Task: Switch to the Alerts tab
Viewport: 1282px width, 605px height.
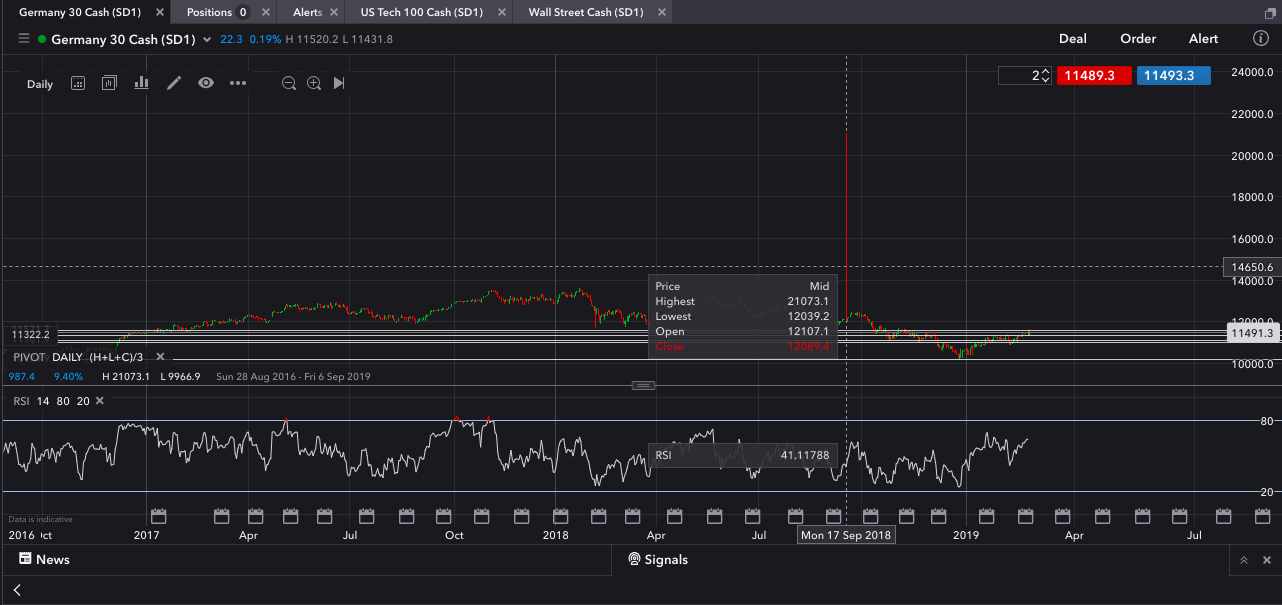Action: pyautogui.click(x=307, y=12)
